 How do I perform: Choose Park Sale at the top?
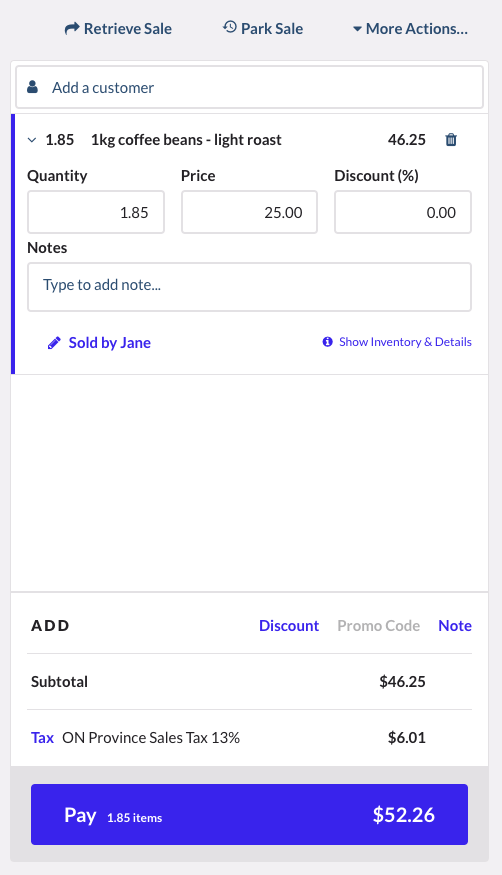263,28
